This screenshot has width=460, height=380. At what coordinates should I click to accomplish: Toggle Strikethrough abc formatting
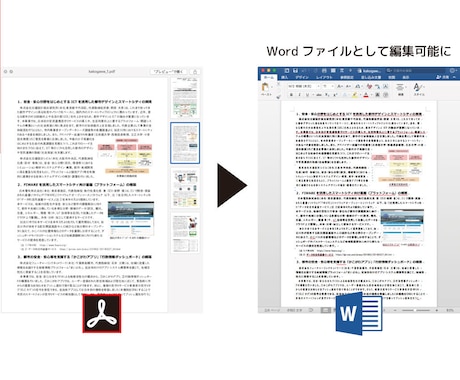click(x=318, y=95)
